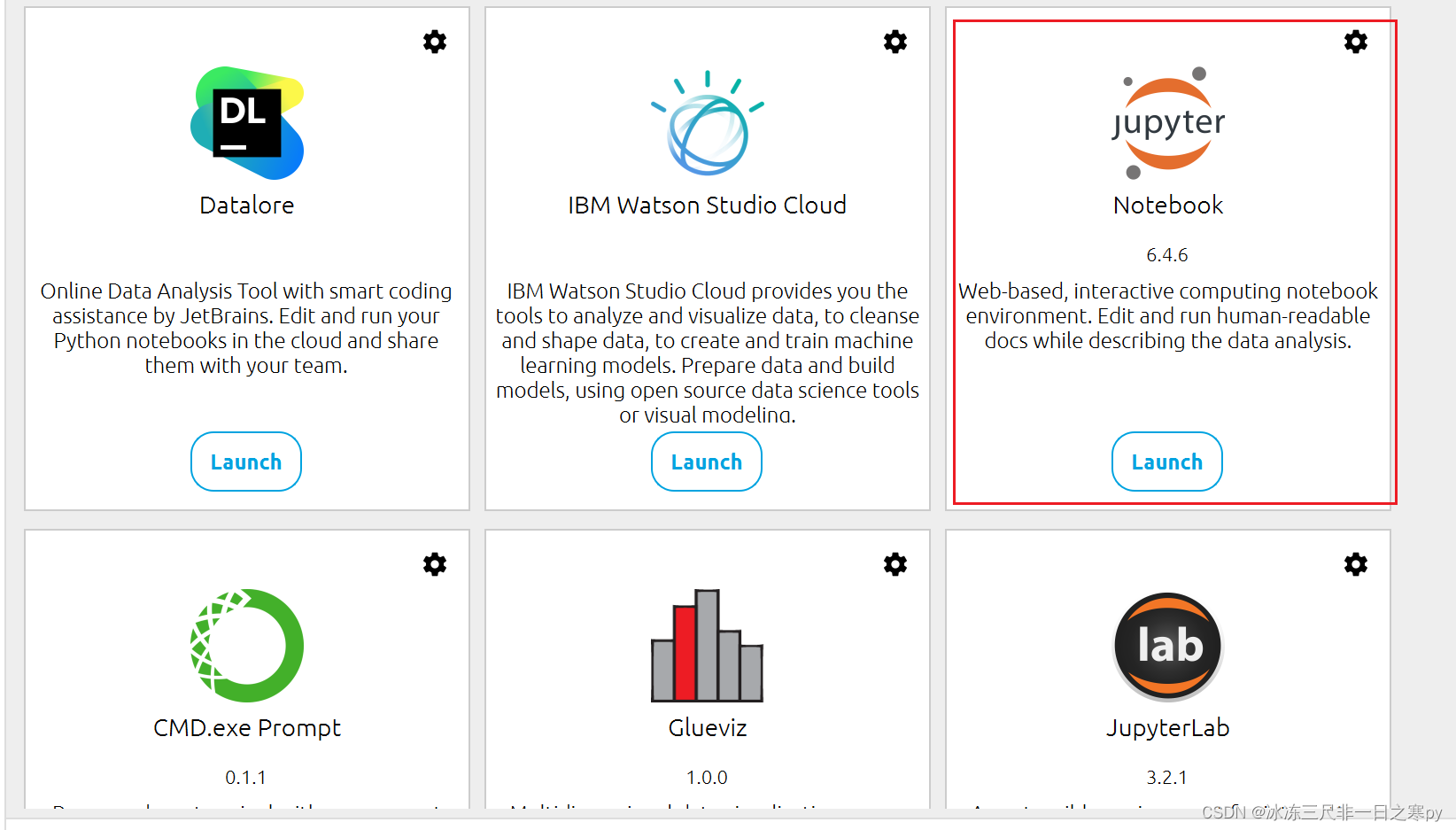Image resolution: width=1456 pixels, height=830 pixels.
Task: Launch IBM Watson Studio Cloud
Action: (707, 462)
